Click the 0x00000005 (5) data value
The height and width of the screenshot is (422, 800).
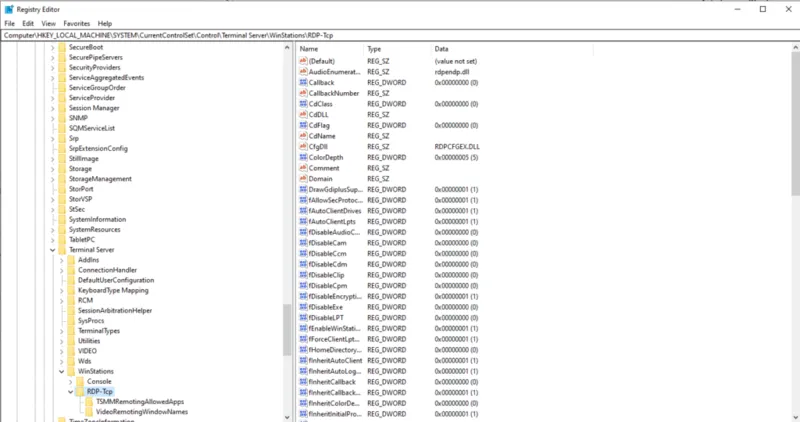[x=456, y=158]
